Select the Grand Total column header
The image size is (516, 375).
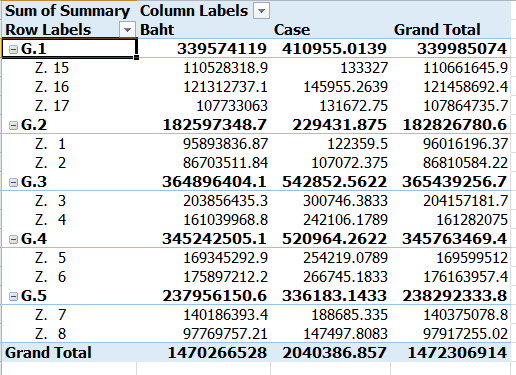437,30
